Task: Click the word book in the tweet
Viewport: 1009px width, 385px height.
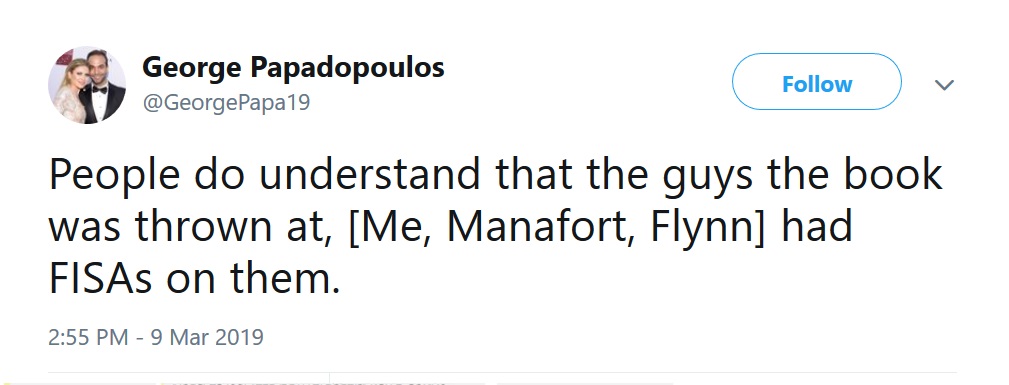Action: (893, 174)
